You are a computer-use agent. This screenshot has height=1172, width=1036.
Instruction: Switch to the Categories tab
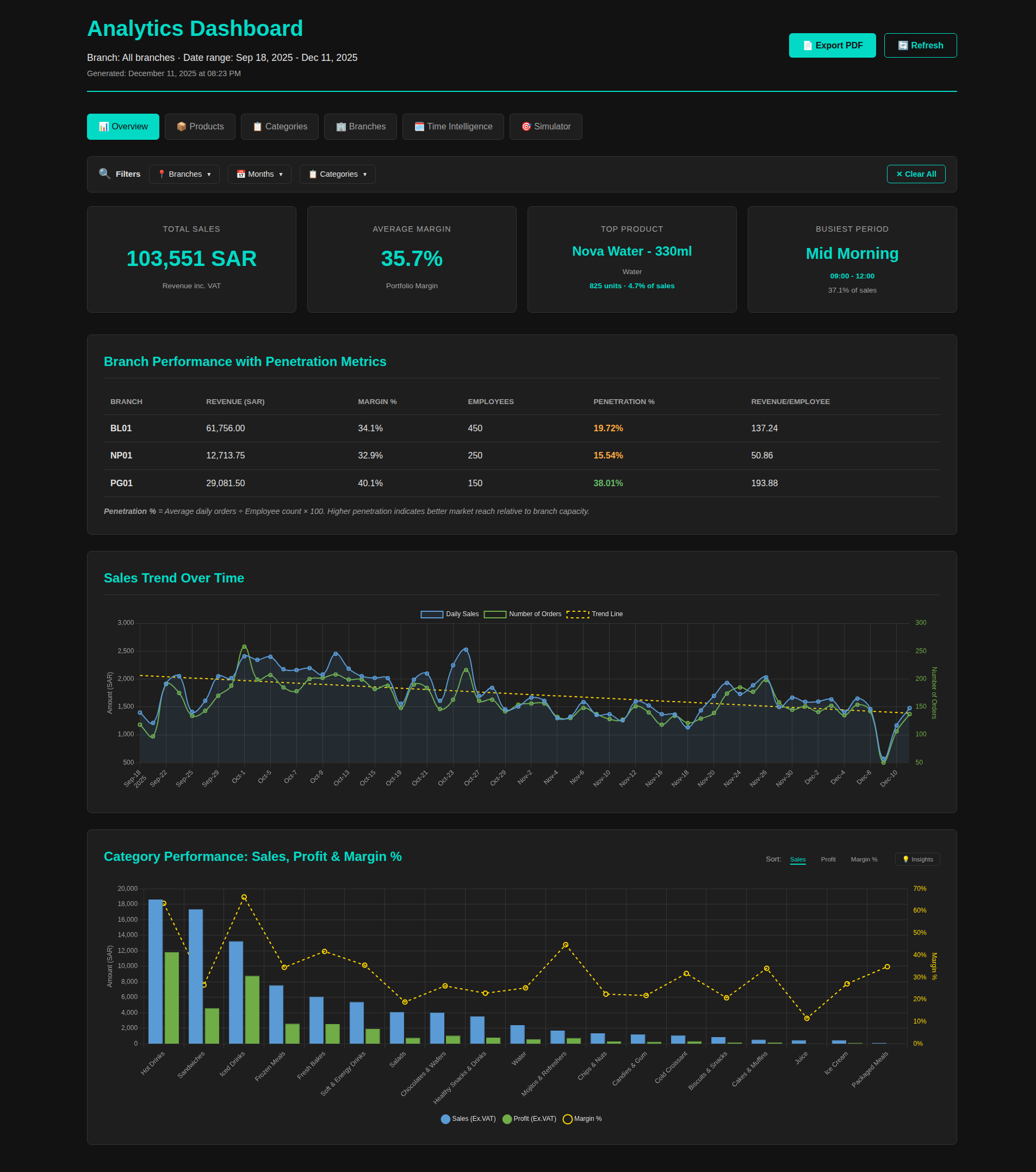click(279, 126)
